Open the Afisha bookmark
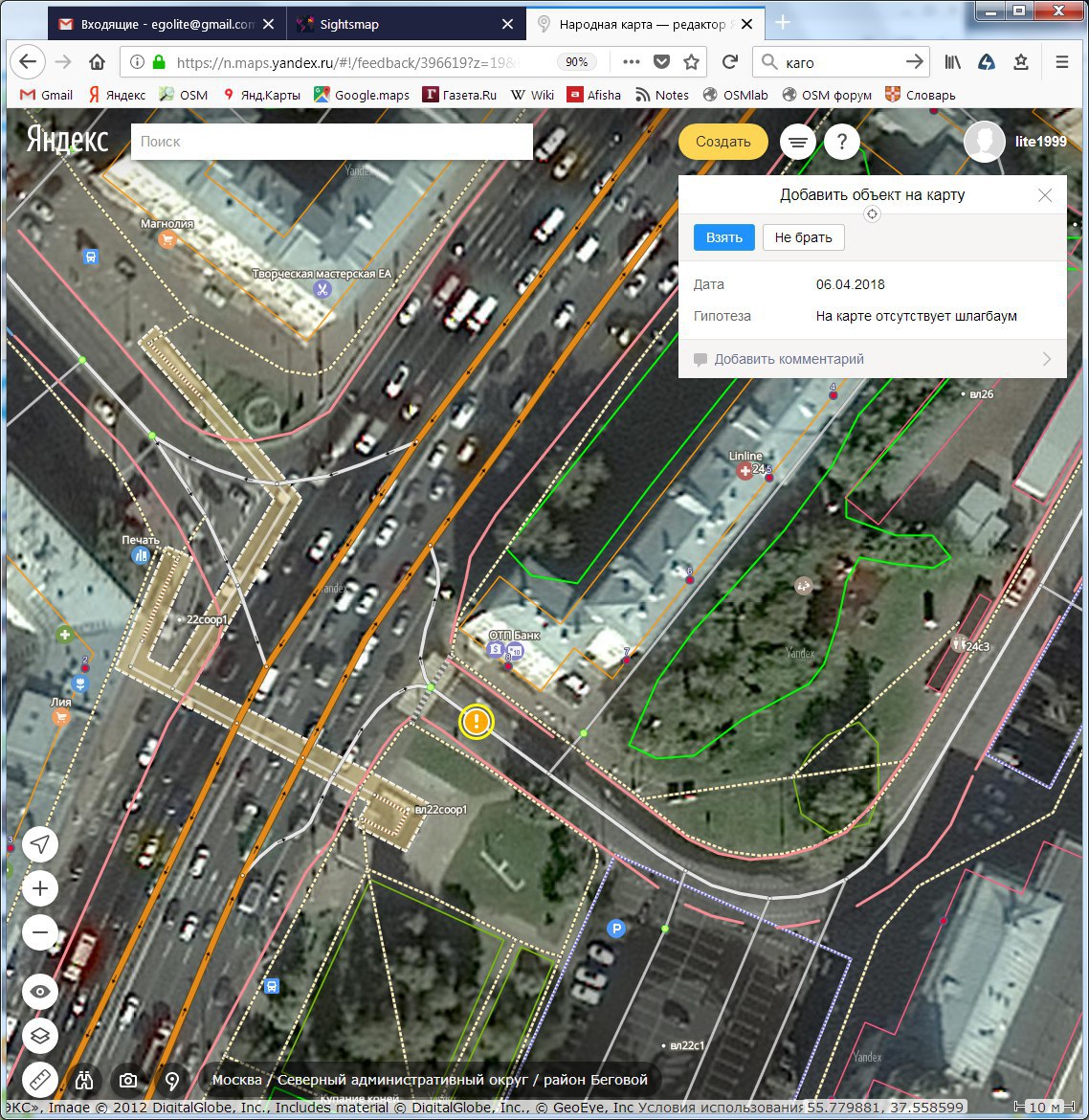The height and width of the screenshot is (1120, 1089). [x=594, y=95]
